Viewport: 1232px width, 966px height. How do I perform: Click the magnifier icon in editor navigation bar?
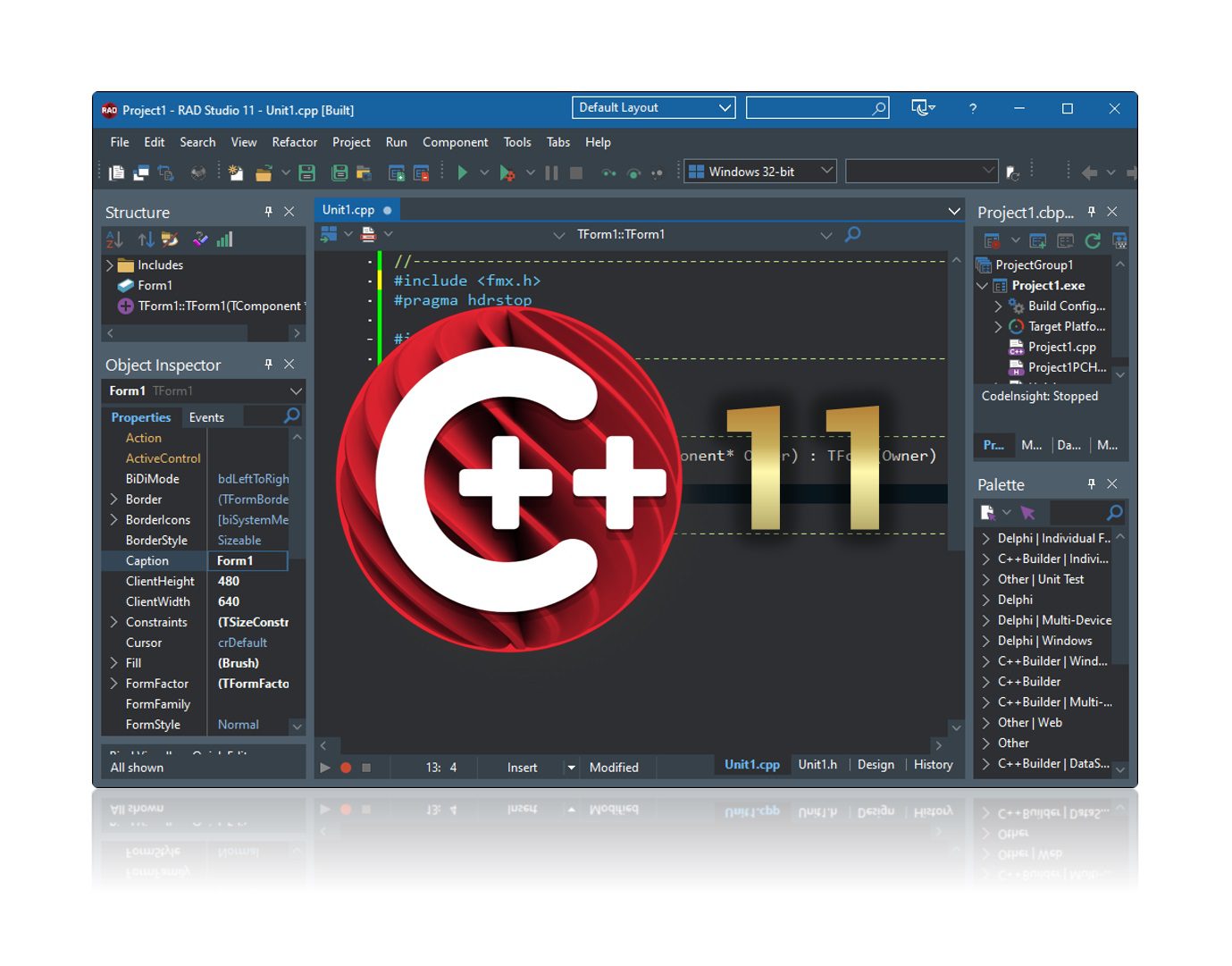click(853, 234)
